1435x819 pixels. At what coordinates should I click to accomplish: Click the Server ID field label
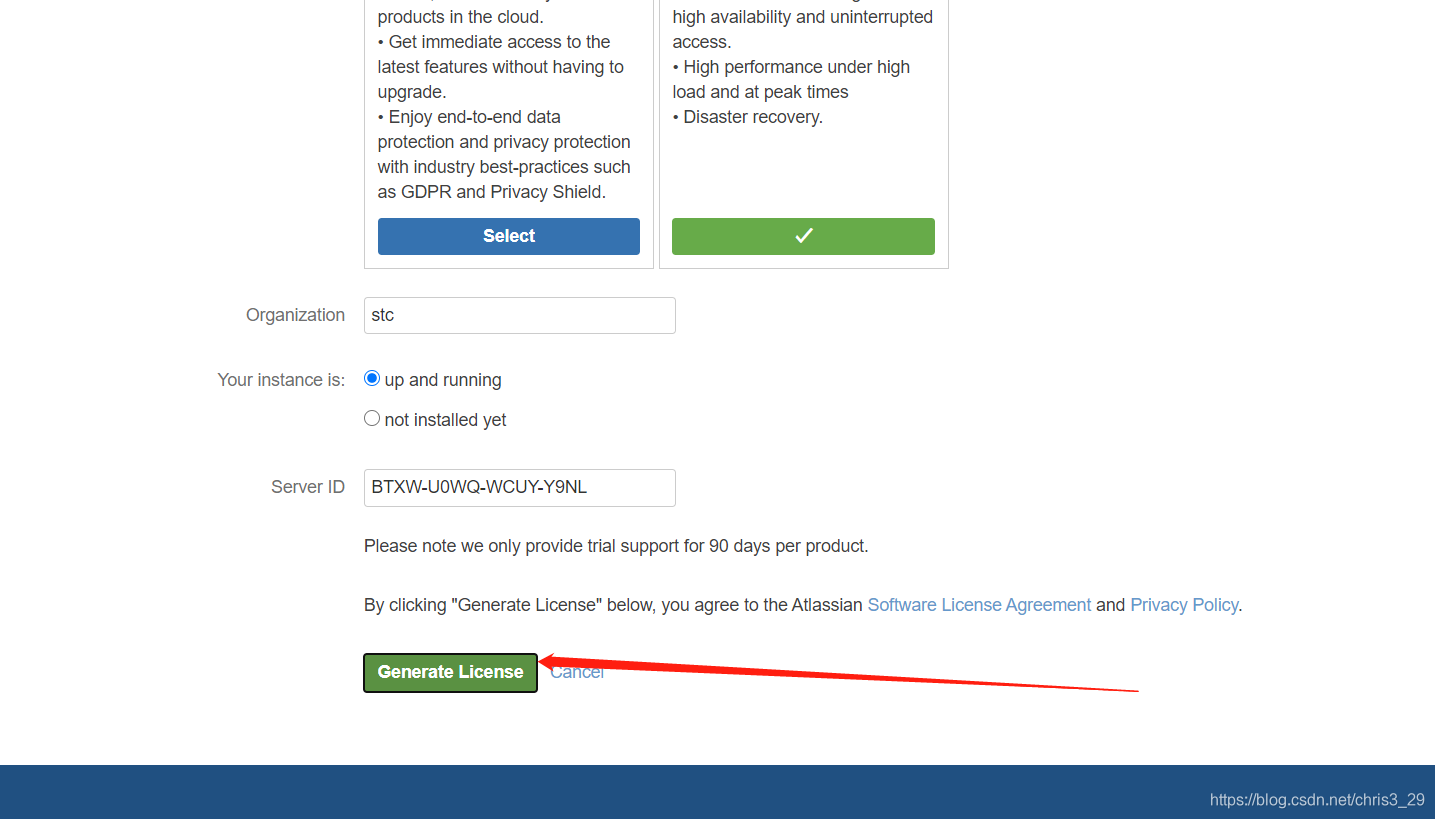308,487
